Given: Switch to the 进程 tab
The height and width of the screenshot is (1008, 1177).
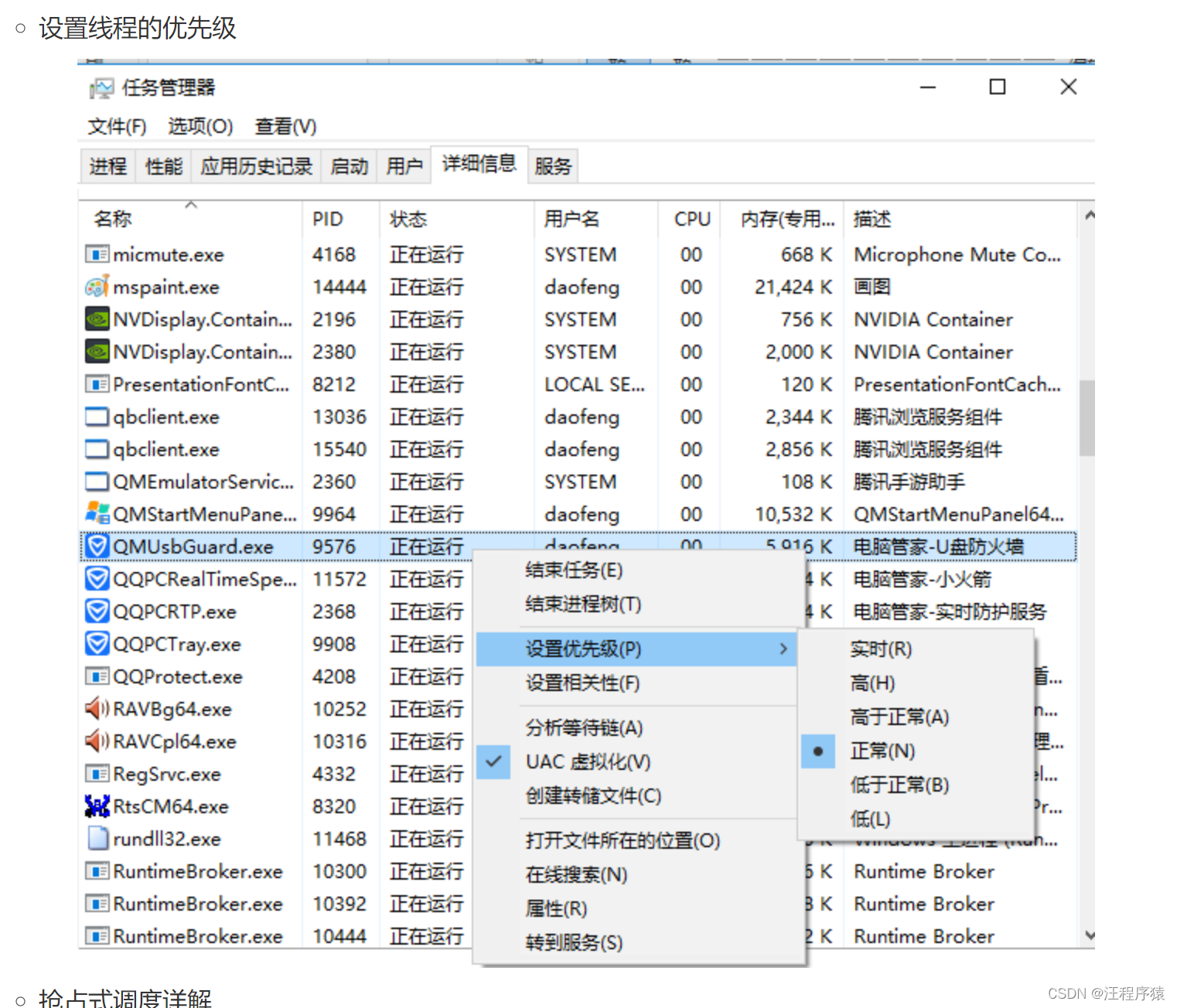Looking at the screenshot, I should [x=107, y=166].
